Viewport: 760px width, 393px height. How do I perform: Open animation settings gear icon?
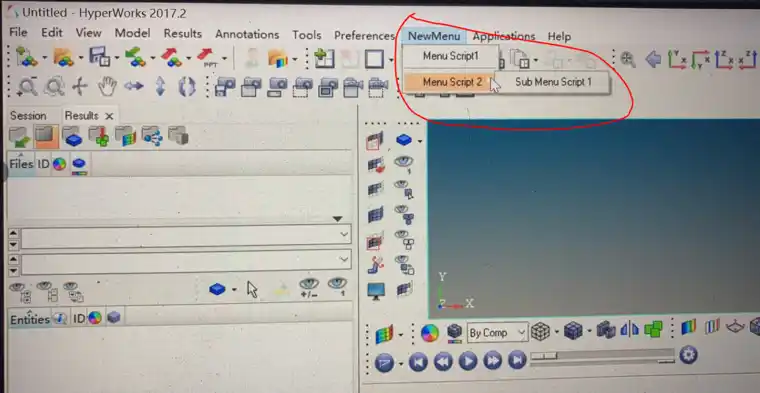tap(688, 355)
